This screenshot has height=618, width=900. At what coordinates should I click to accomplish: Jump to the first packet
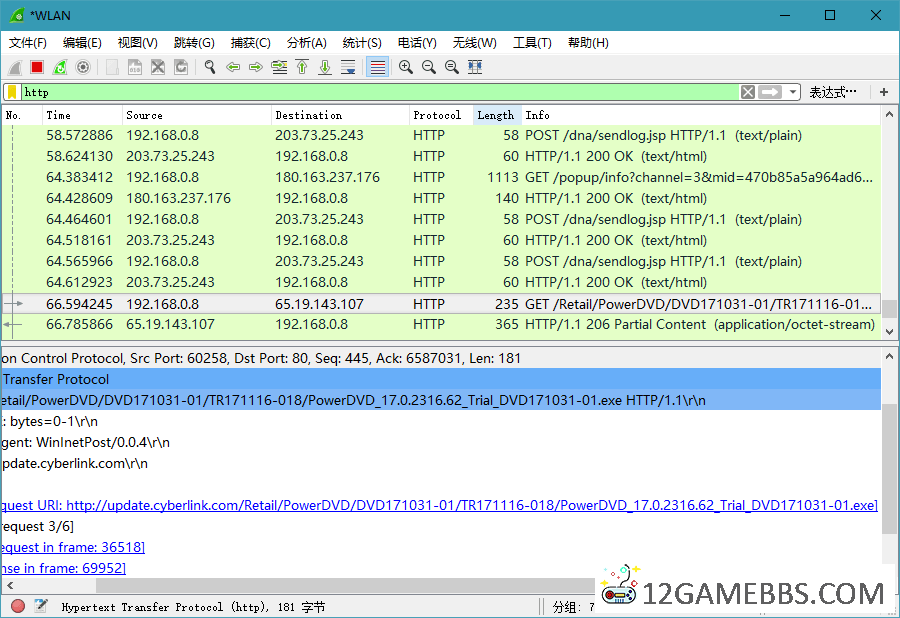click(x=302, y=68)
